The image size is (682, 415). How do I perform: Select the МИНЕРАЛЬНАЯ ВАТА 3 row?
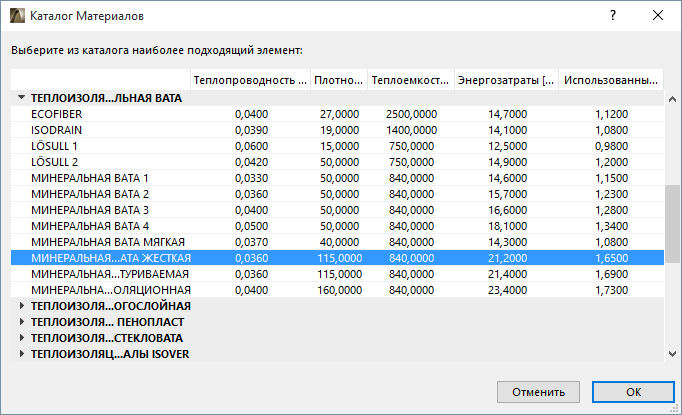pyautogui.click(x=100, y=210)
